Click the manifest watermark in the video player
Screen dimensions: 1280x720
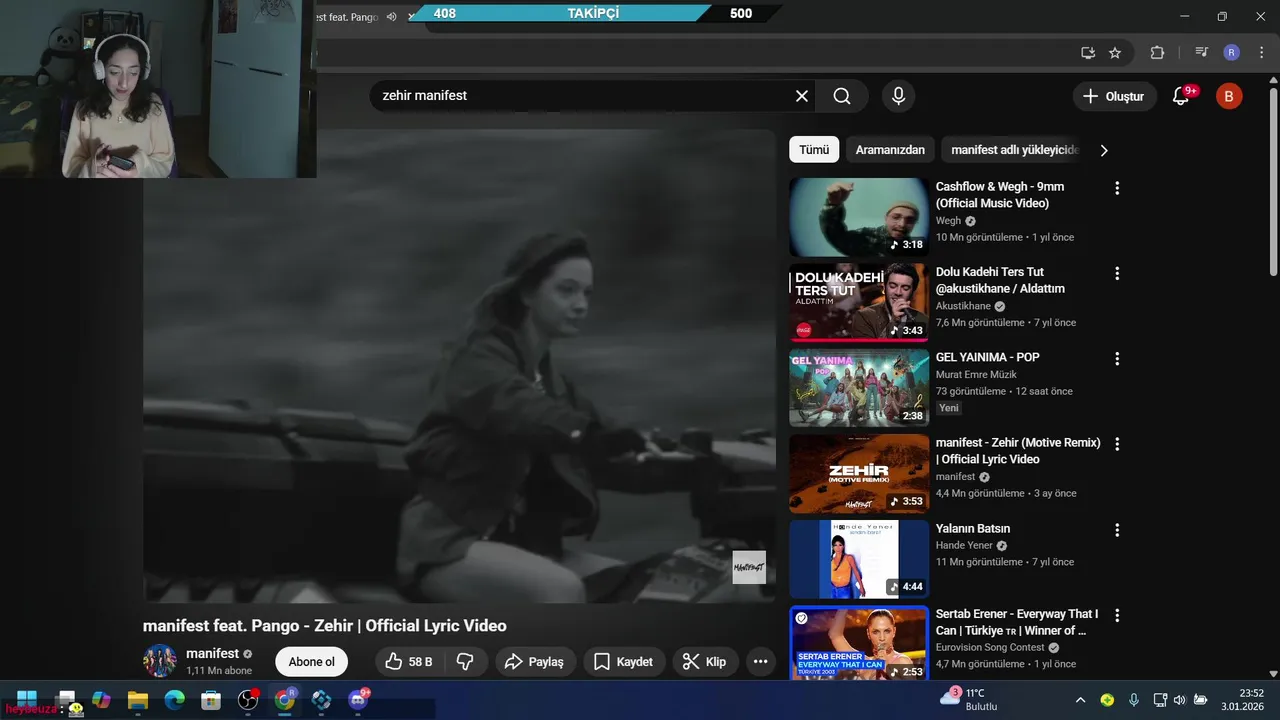pyautogui.click(x=749, y=567)
